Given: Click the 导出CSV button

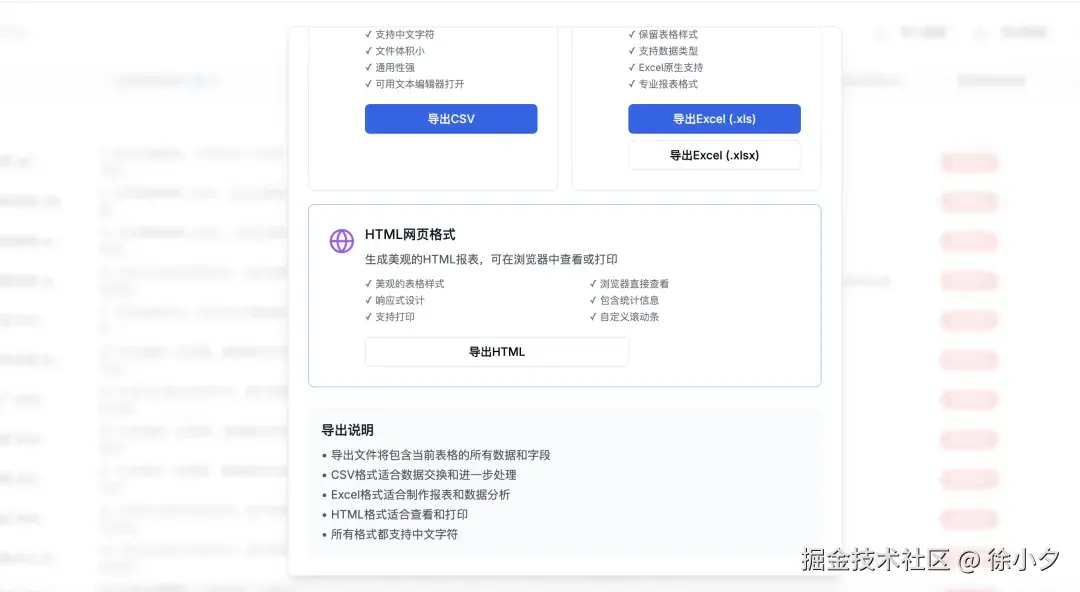Looking at the screenshot, I should point(451,118).
